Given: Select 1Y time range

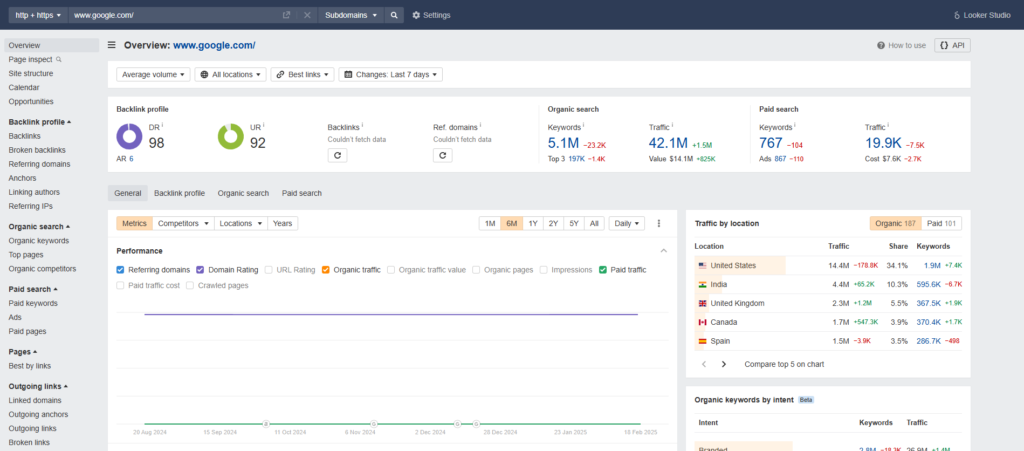Looking at the screenshot, I should (533, 223).
